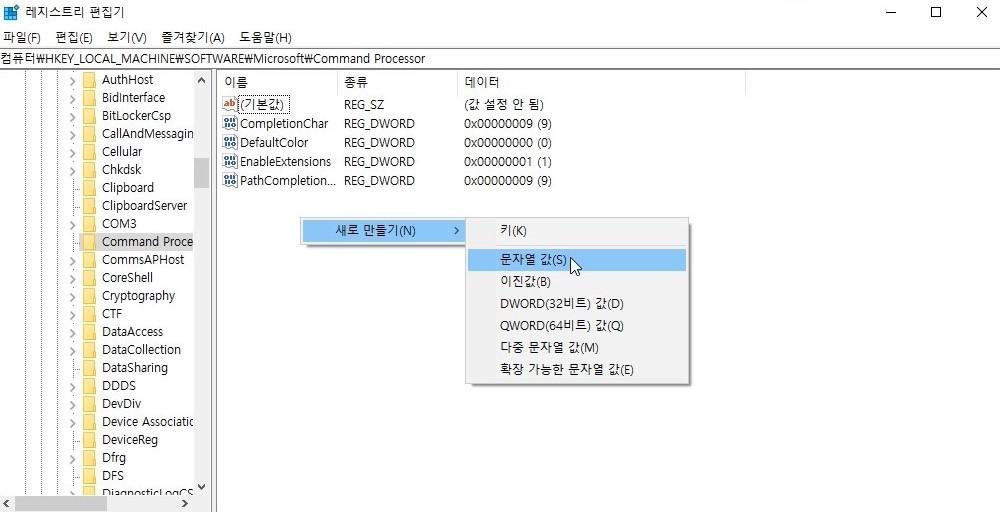Click the DWORD icon beside PathCompletion value
The width and height of the screenshot is (1000, 512).
click(x=229, y=180)
